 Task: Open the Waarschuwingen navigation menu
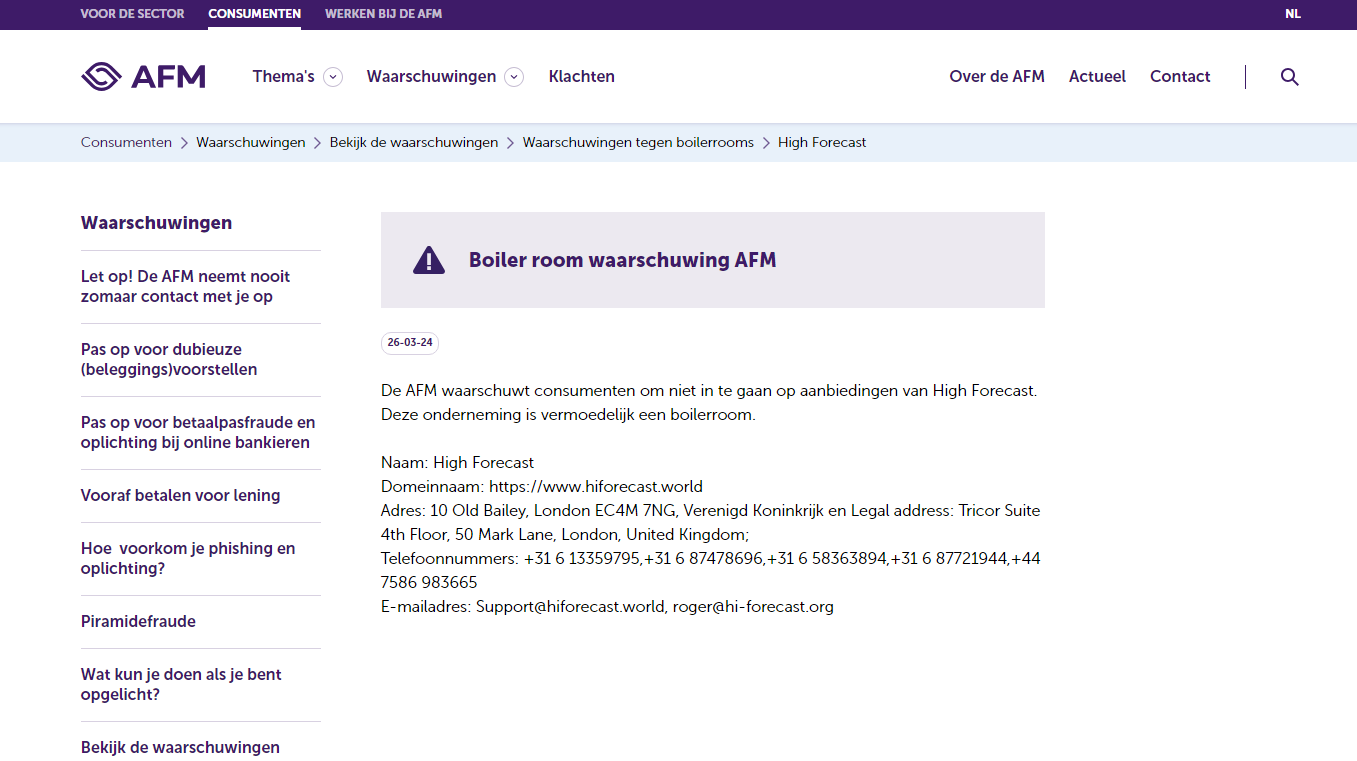[431, 77]
